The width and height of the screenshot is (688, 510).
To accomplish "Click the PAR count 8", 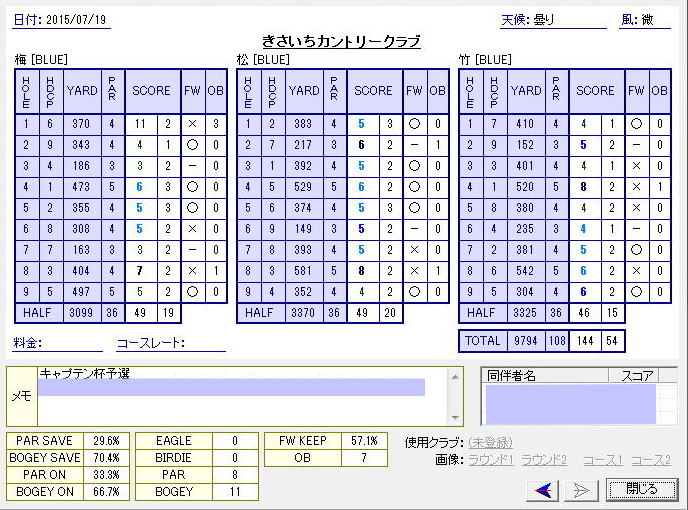I will tap(235, 475).
